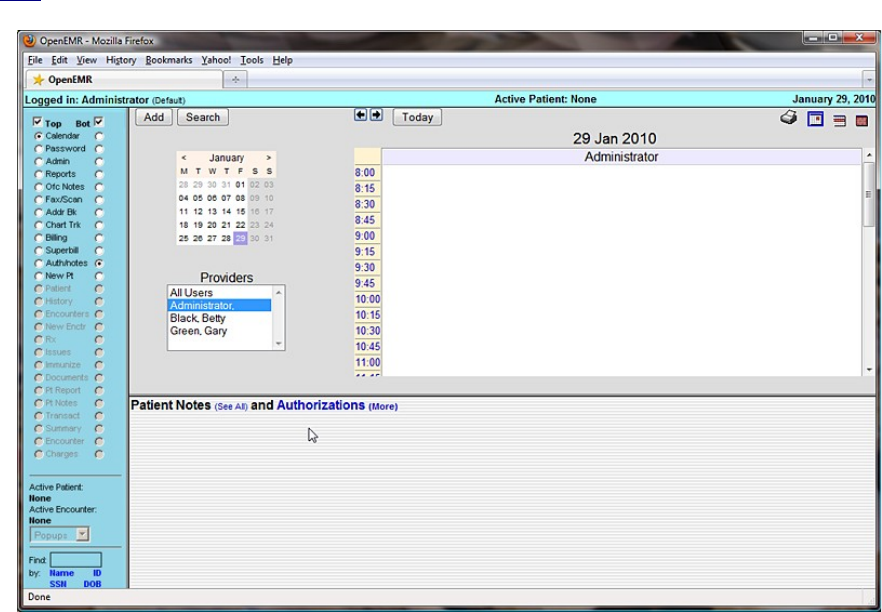Screen dimensions: 882x612
Task: Select Password radio for top frame
Action: (38, 149)
